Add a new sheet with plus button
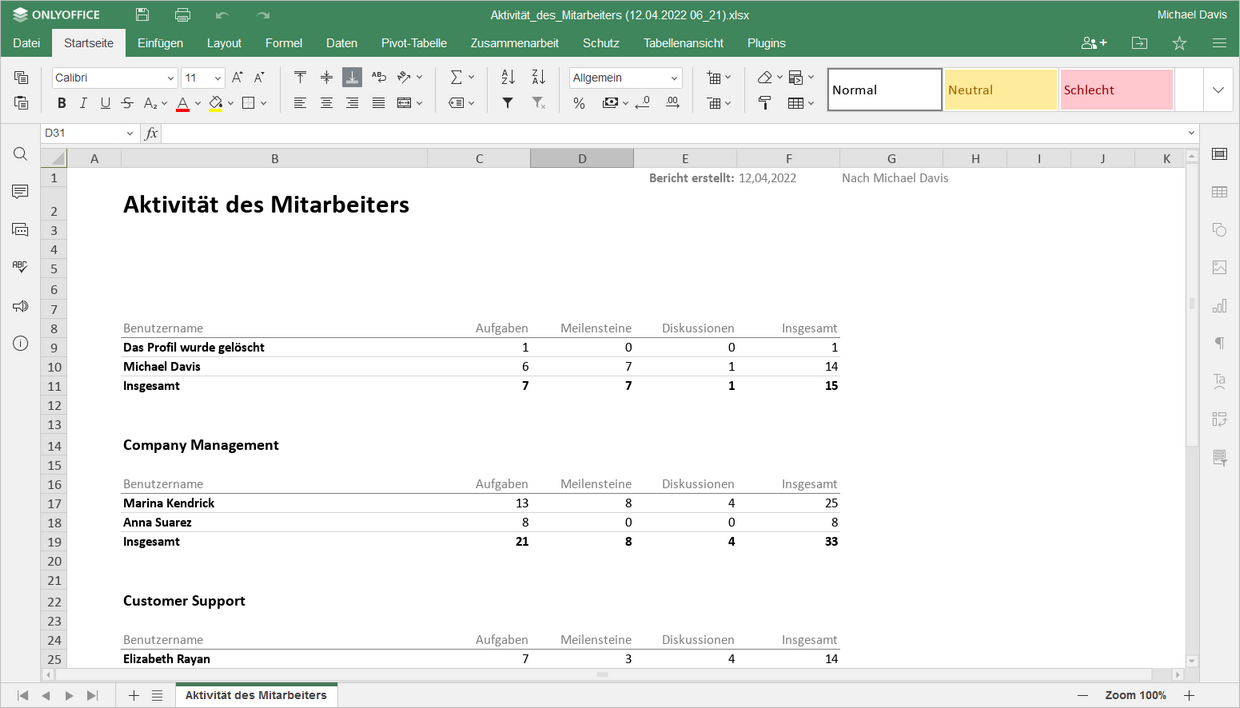The image size is (1240, 708). pyautogui.click(x=134, y=695)
